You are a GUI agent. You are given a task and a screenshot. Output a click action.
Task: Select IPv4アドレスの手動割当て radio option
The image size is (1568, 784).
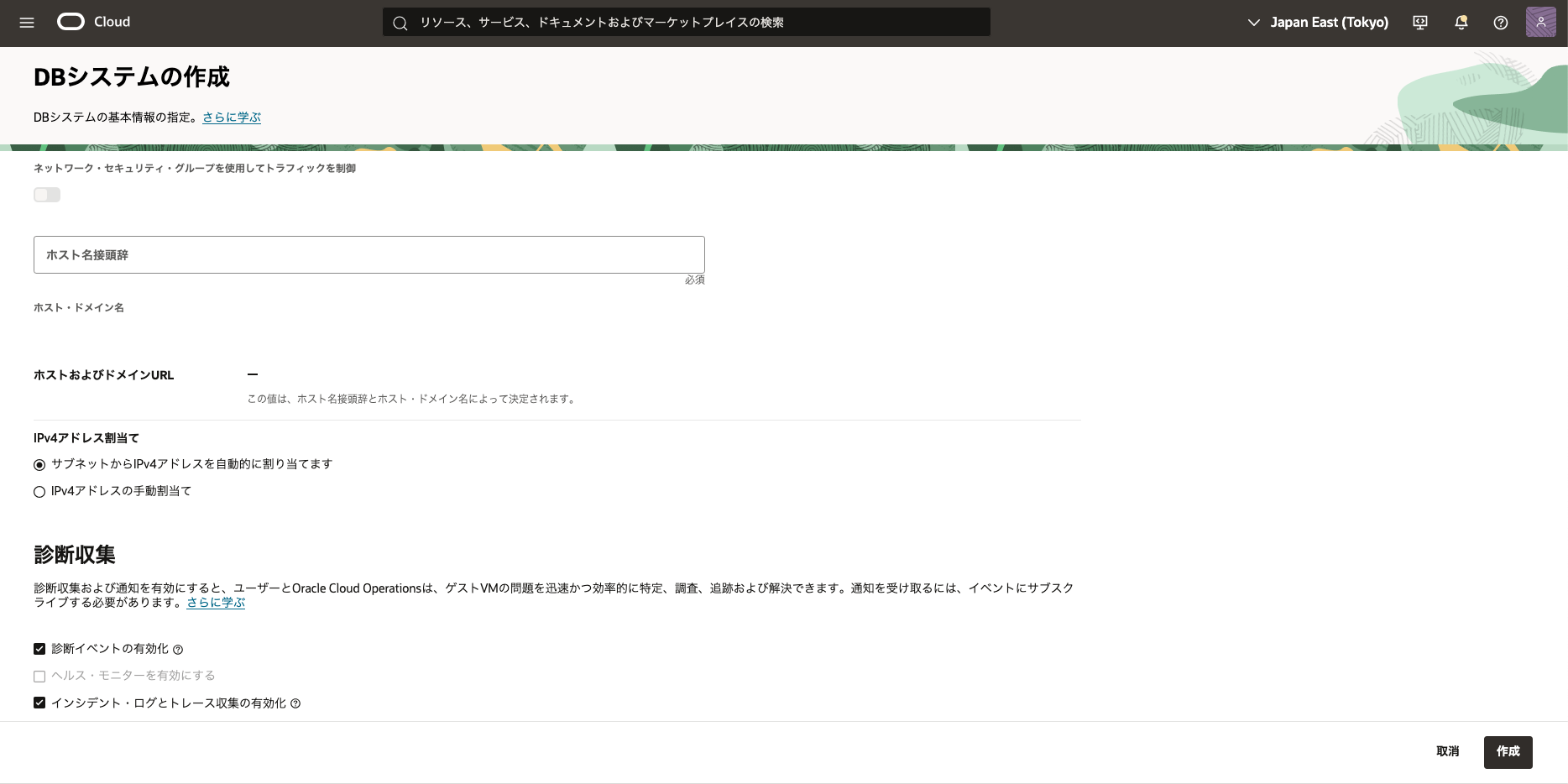pyautogui.click(x=39, y=492)
